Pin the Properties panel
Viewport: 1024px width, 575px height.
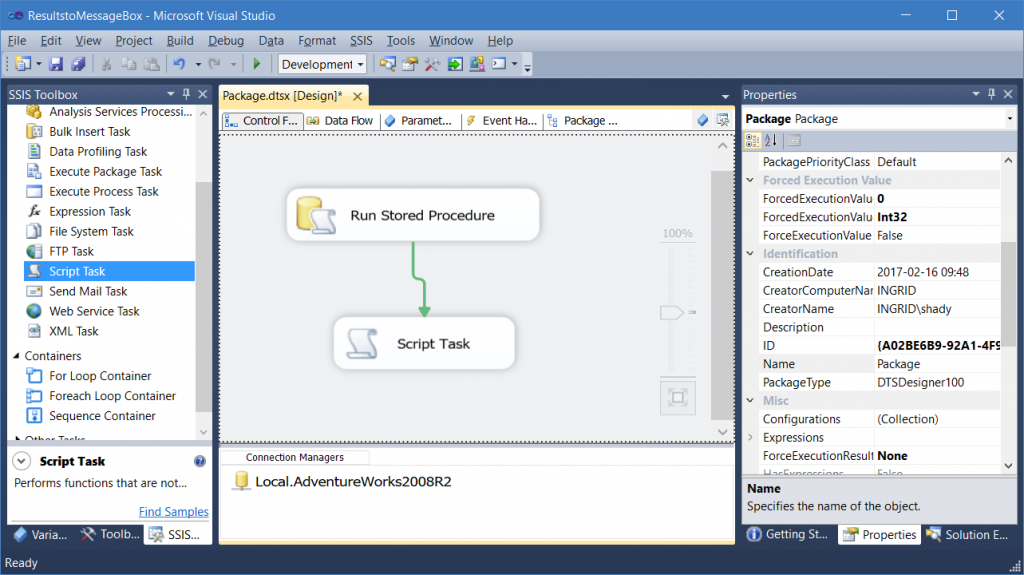coord(992,94)
